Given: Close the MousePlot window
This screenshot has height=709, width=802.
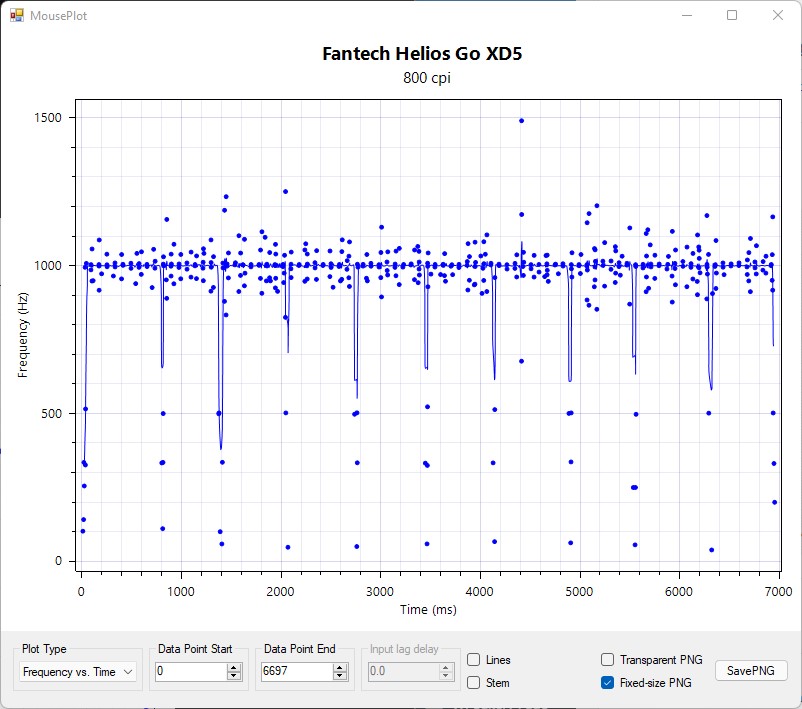Looking at the screenshot, I should 778,15.
